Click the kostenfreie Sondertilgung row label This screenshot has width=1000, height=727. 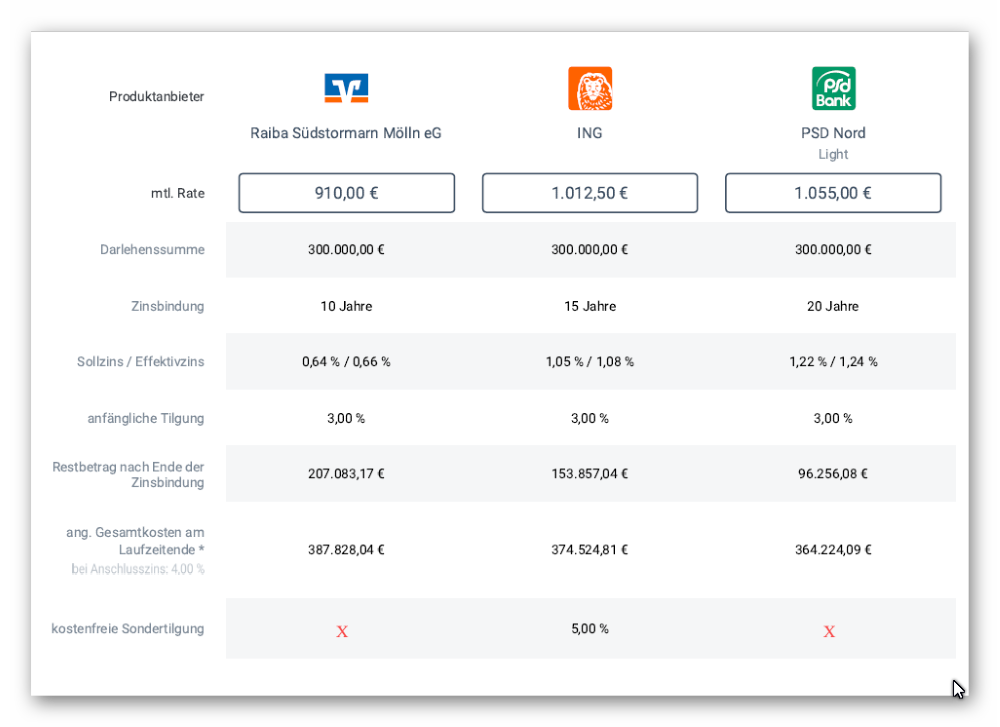(128, 629)
